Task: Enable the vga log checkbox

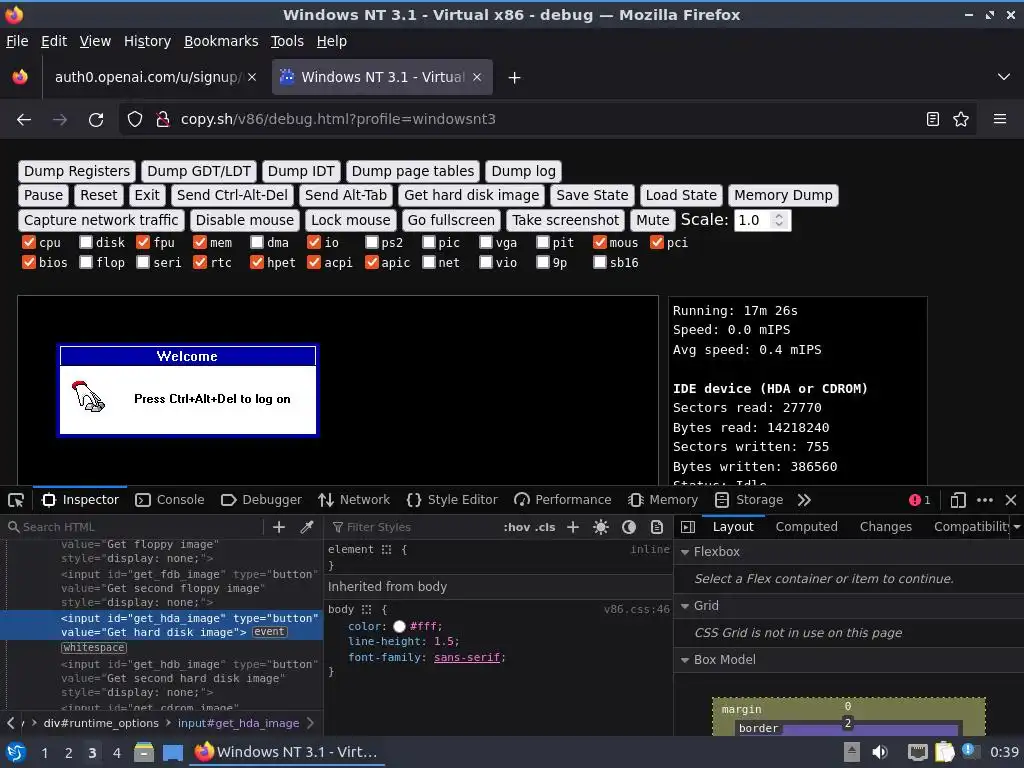Action: coord(486,243)
